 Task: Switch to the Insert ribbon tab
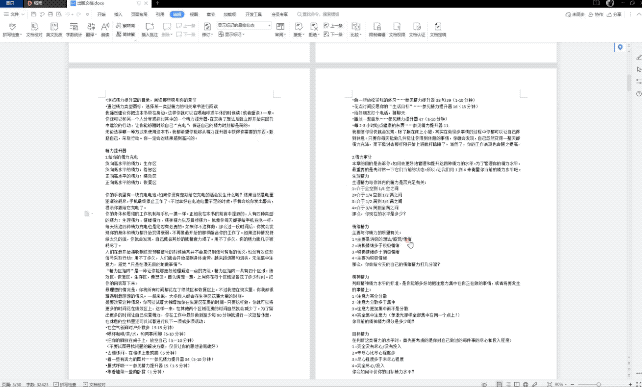118,14
